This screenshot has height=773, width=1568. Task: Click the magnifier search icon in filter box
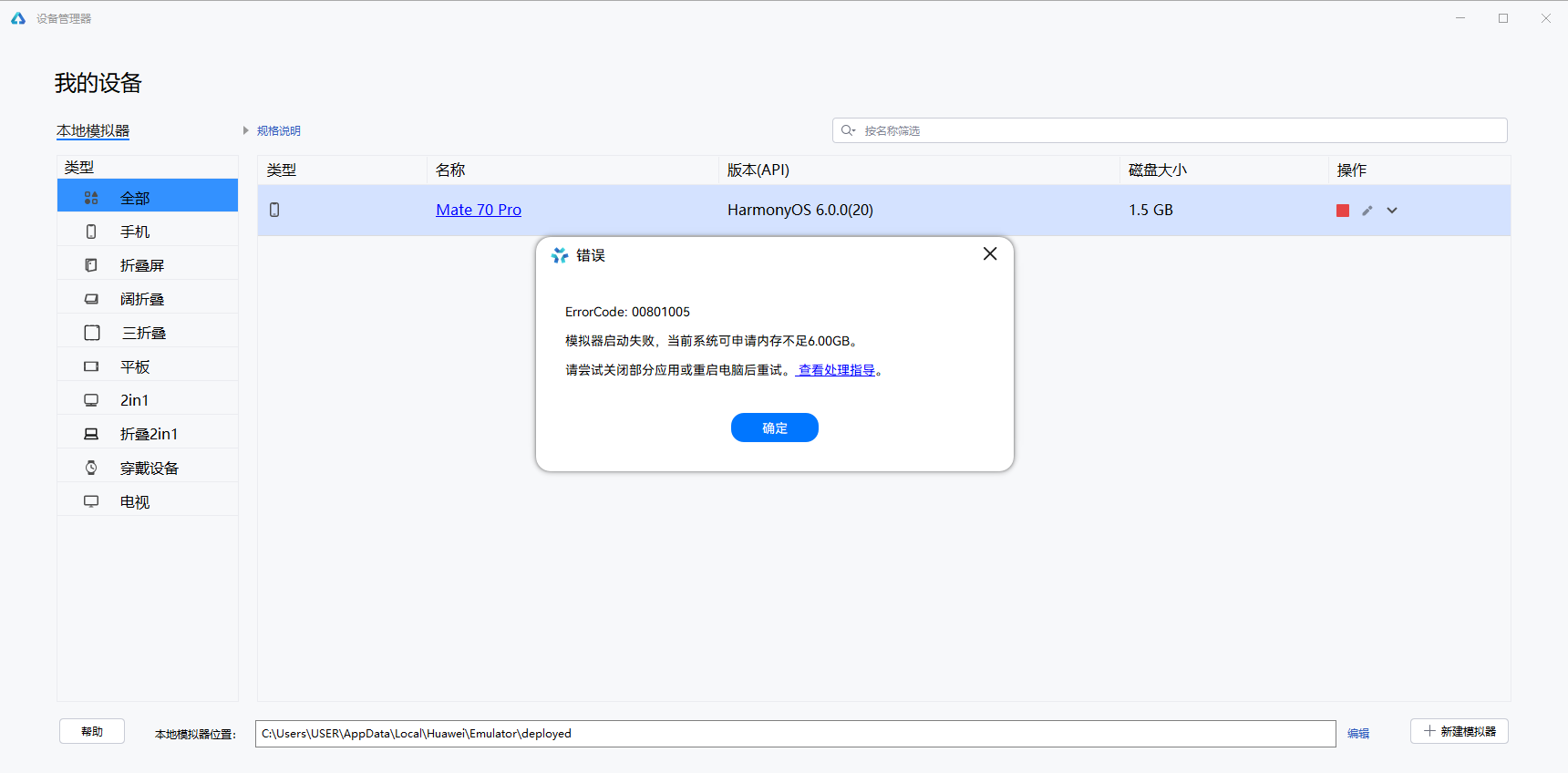tap(848, 130)
